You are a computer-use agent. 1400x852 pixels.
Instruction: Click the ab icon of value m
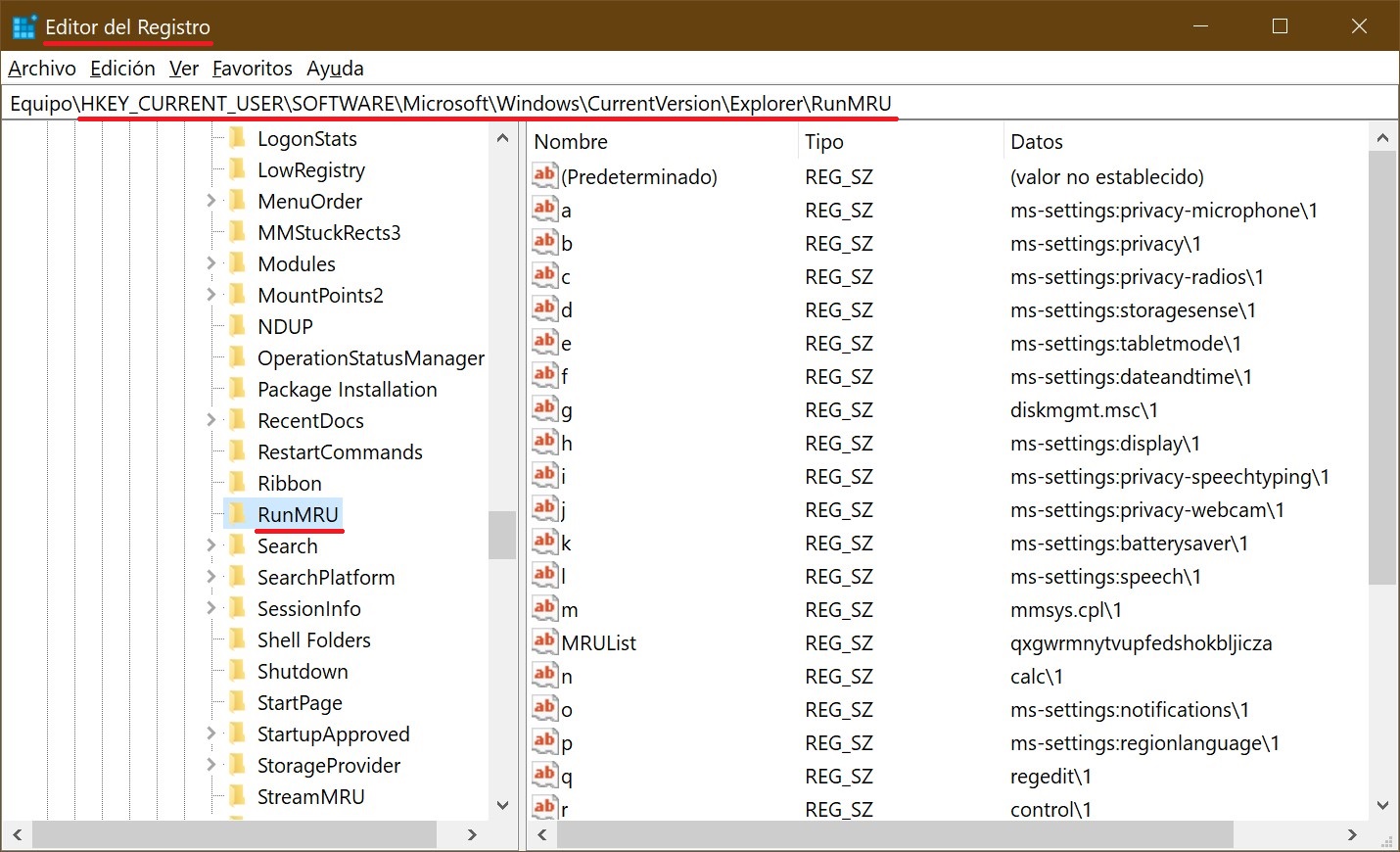click(x=545, y=608)
